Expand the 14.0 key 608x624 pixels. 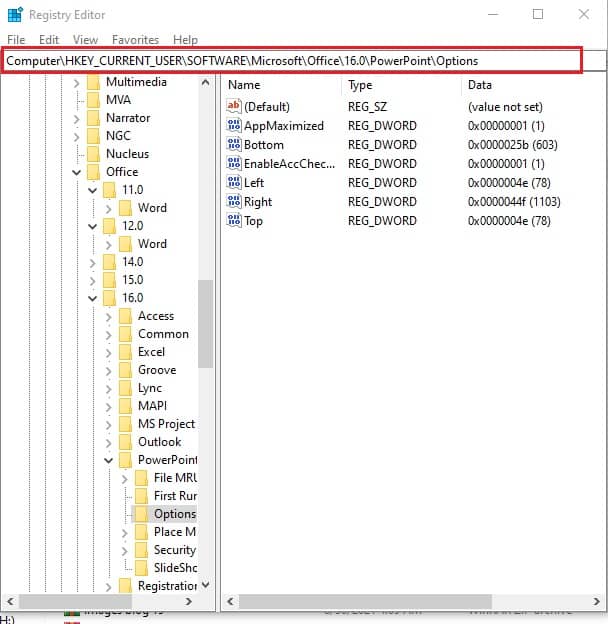tap(92, 263)
